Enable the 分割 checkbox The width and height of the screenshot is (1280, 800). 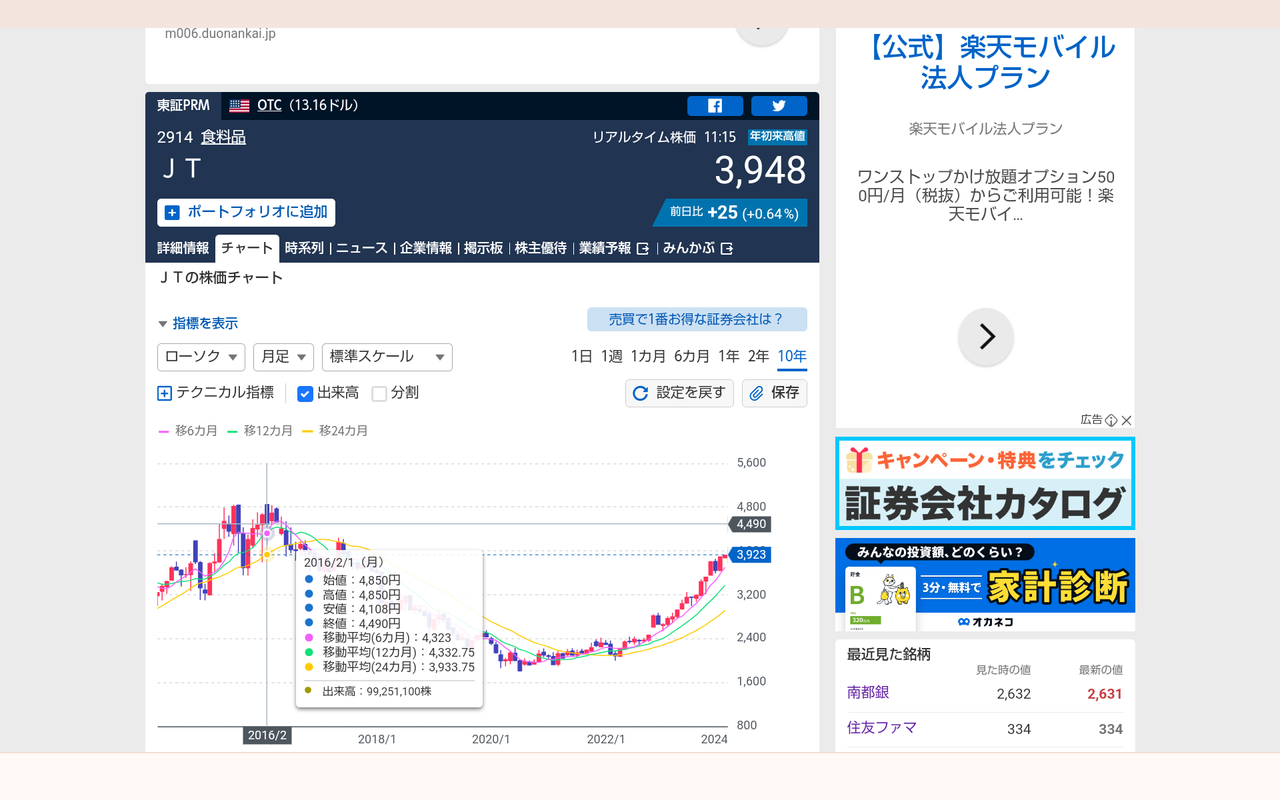[379, 393]
